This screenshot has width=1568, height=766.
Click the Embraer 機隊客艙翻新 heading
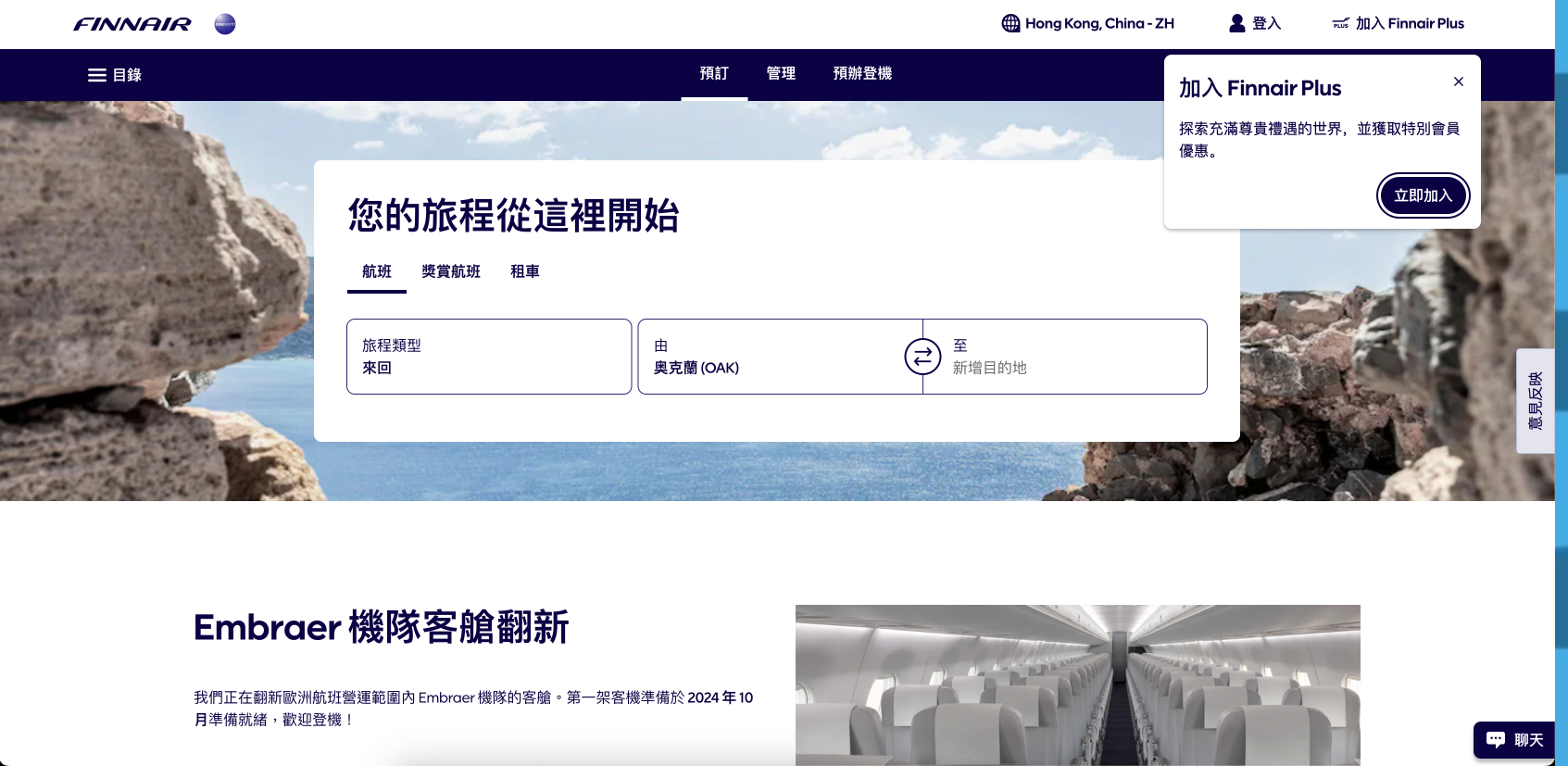click(381, 627)
